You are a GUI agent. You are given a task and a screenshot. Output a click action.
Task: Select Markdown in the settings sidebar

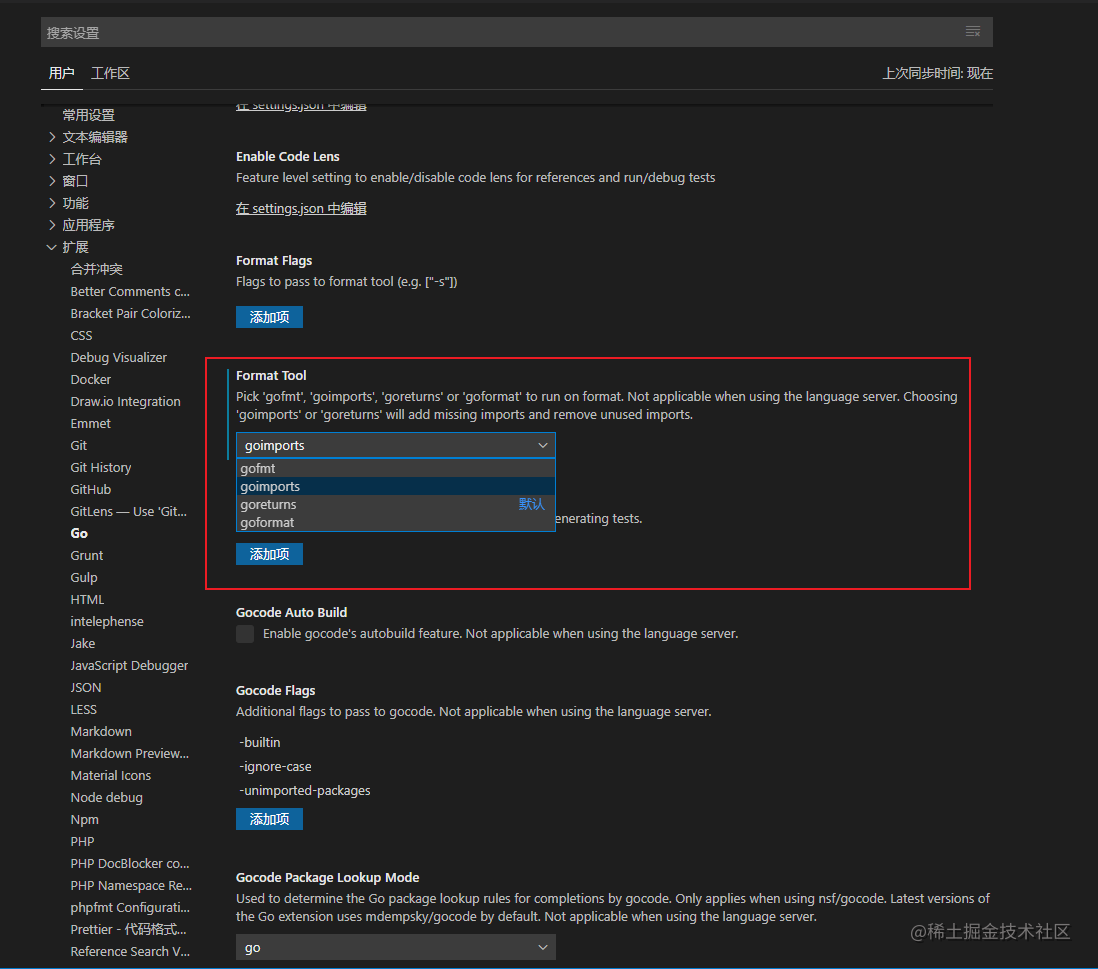tap(100, 731)
